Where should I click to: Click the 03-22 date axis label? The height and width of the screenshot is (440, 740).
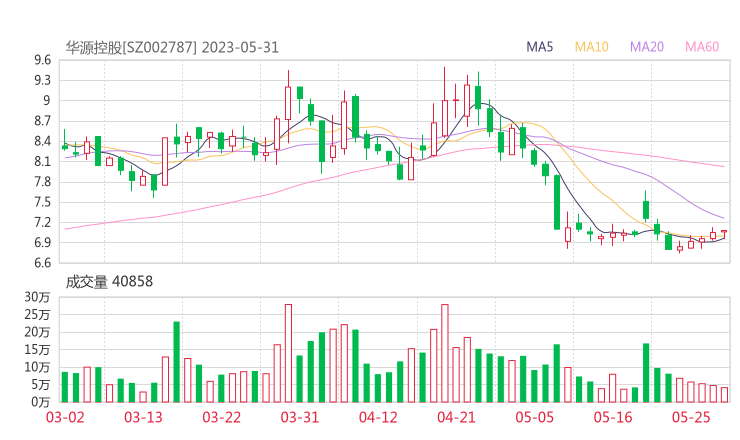[x=221, y=417]
